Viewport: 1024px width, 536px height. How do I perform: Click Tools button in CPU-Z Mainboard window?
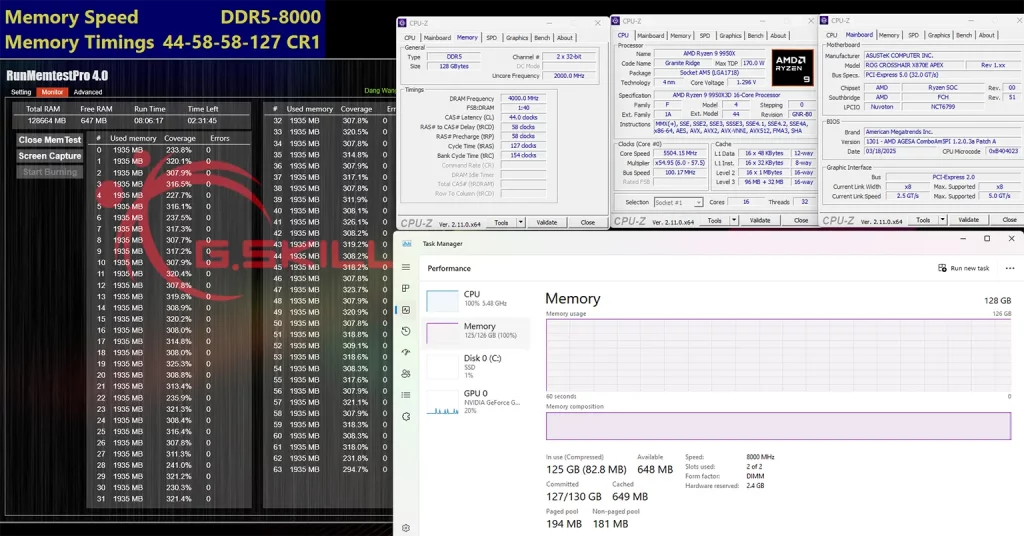[923, 220]
